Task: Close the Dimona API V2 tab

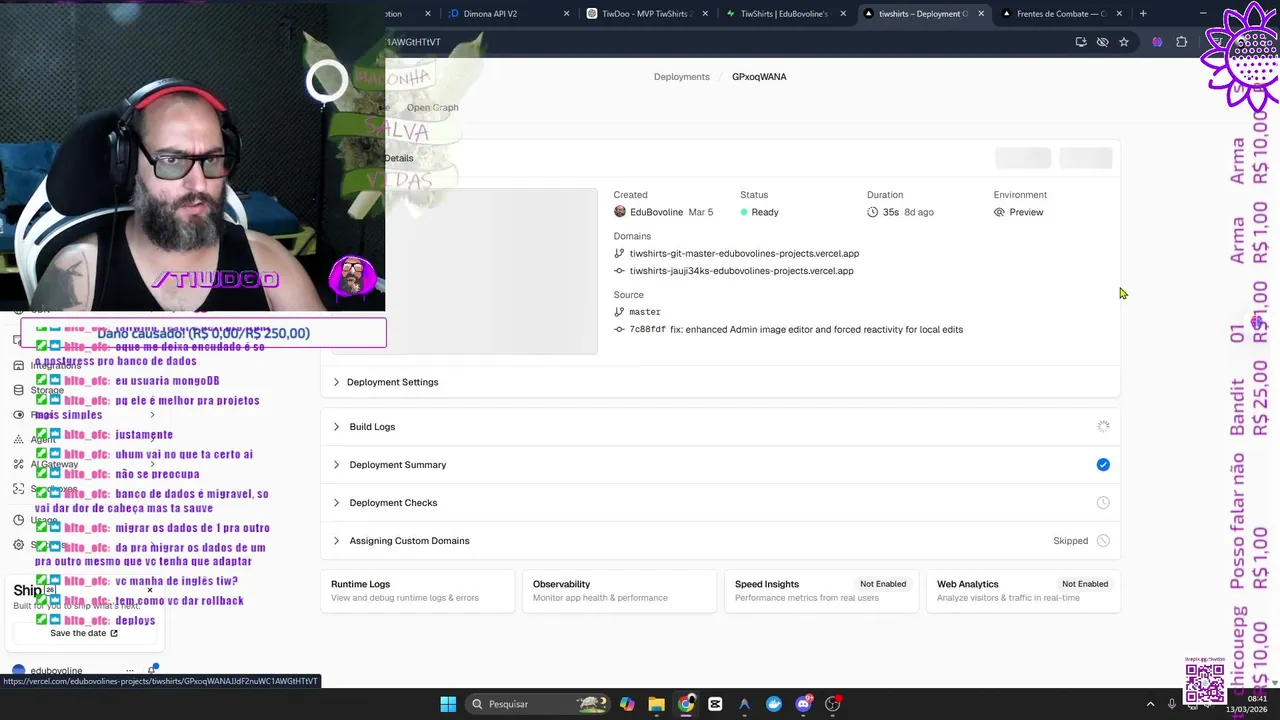Action: (566, 14)
